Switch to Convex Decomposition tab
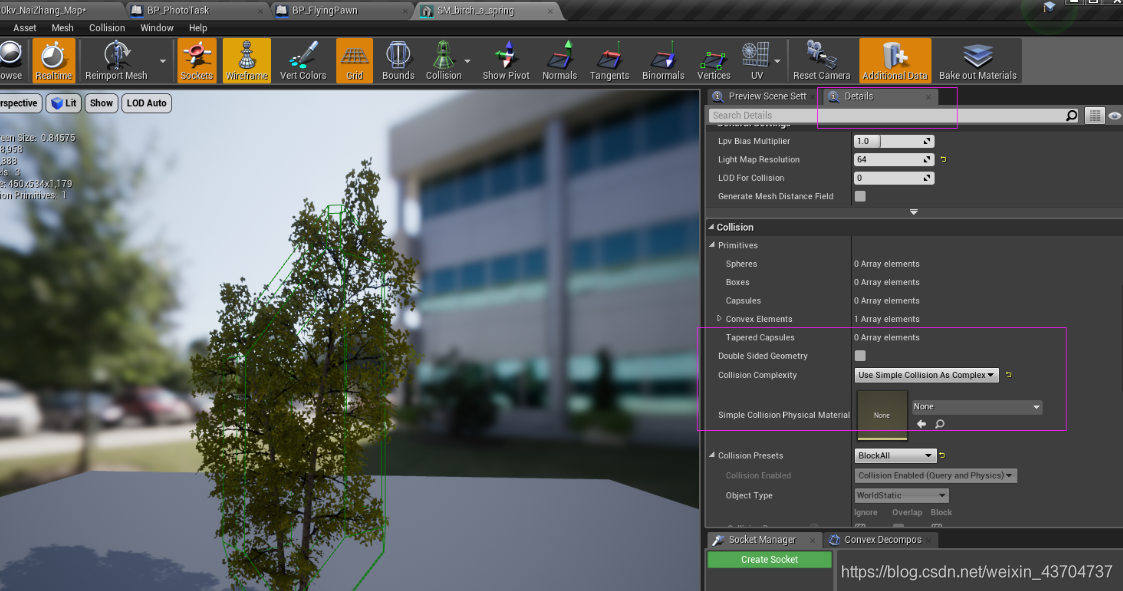Image resolution: width=1123 pixels, height=591 pixels. [882, 539]
